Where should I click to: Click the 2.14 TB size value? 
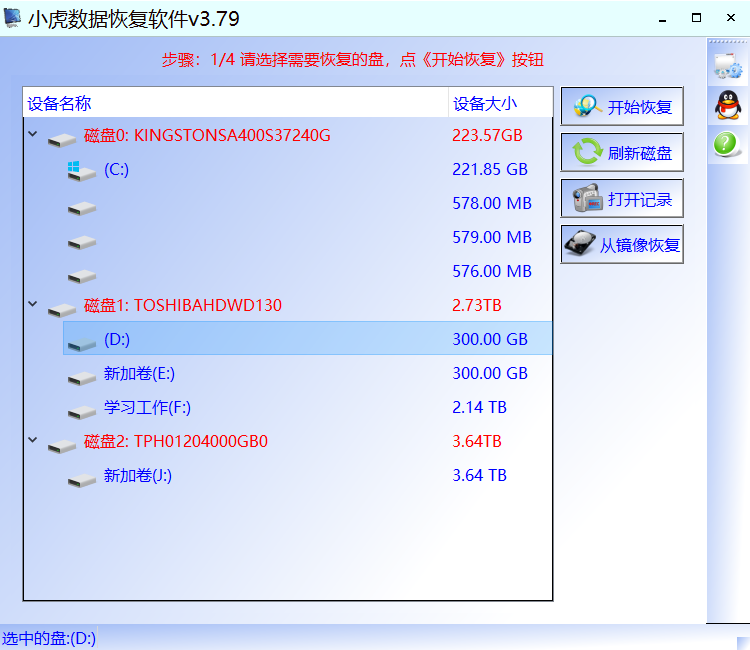coord(479,407)
